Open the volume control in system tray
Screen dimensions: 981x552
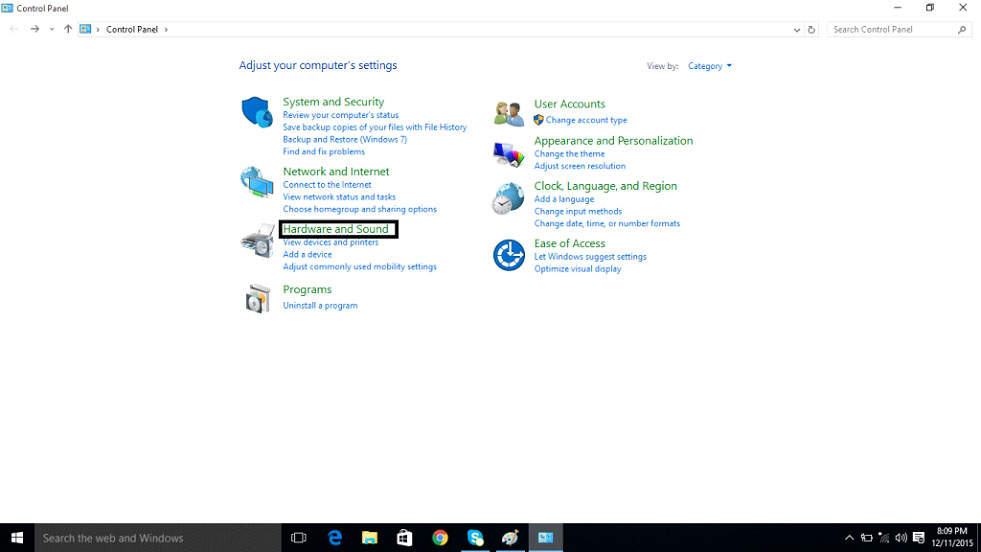(901, 538)
